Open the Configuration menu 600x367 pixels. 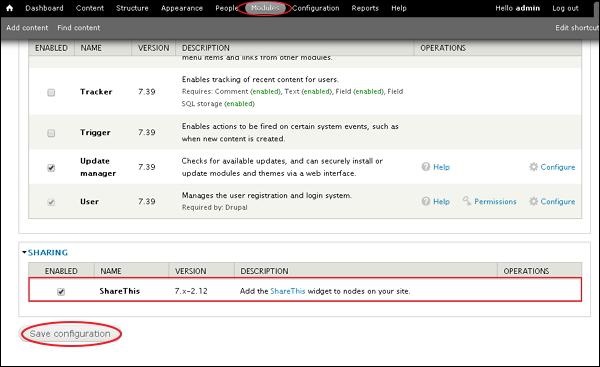tap(316, 8)
